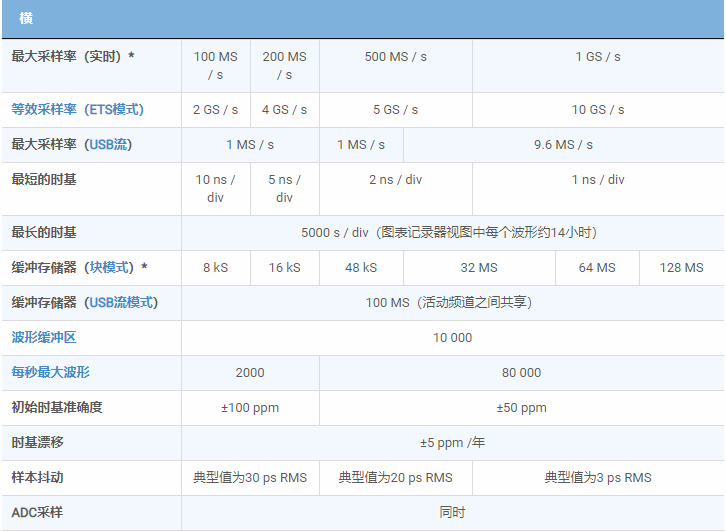This screenshot has width=726, height=532.
Task: Click the ±100 ppm accuracy cell
Action: tap(250, 407)
